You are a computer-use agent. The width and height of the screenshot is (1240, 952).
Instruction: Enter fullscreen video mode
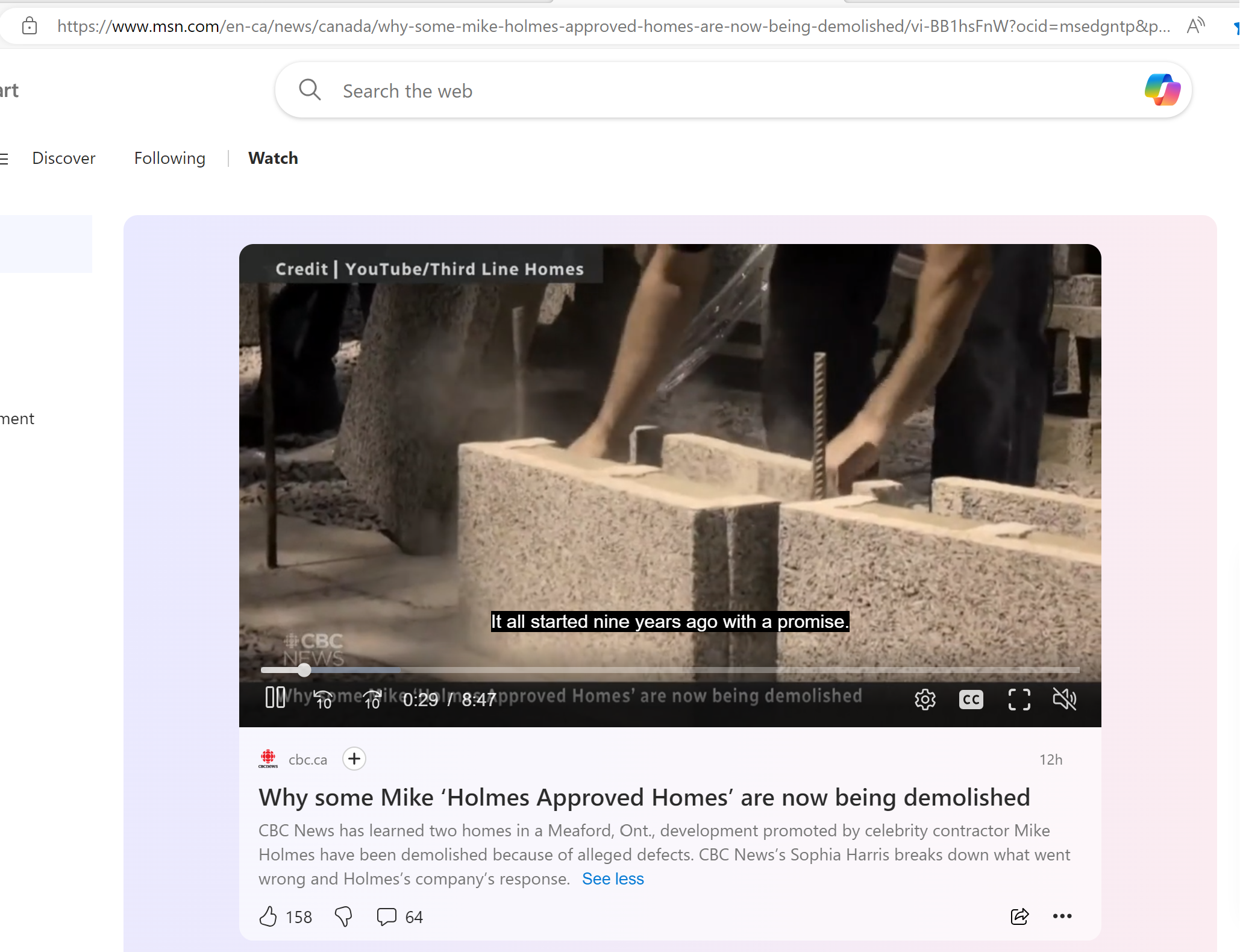(1019, 700)
